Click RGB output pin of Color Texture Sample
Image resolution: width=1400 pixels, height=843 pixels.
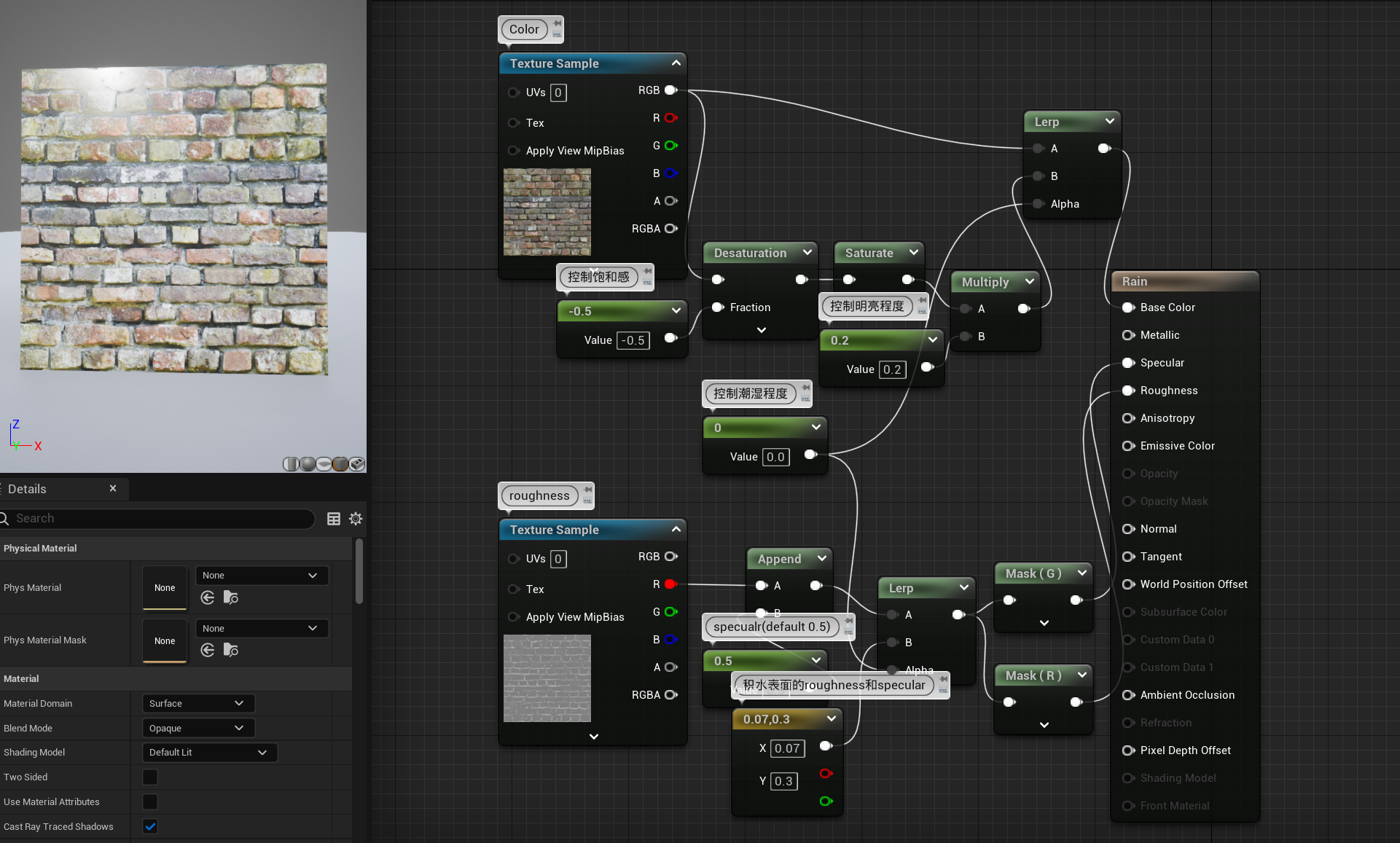pyautogui.click(x=670, y=90)
